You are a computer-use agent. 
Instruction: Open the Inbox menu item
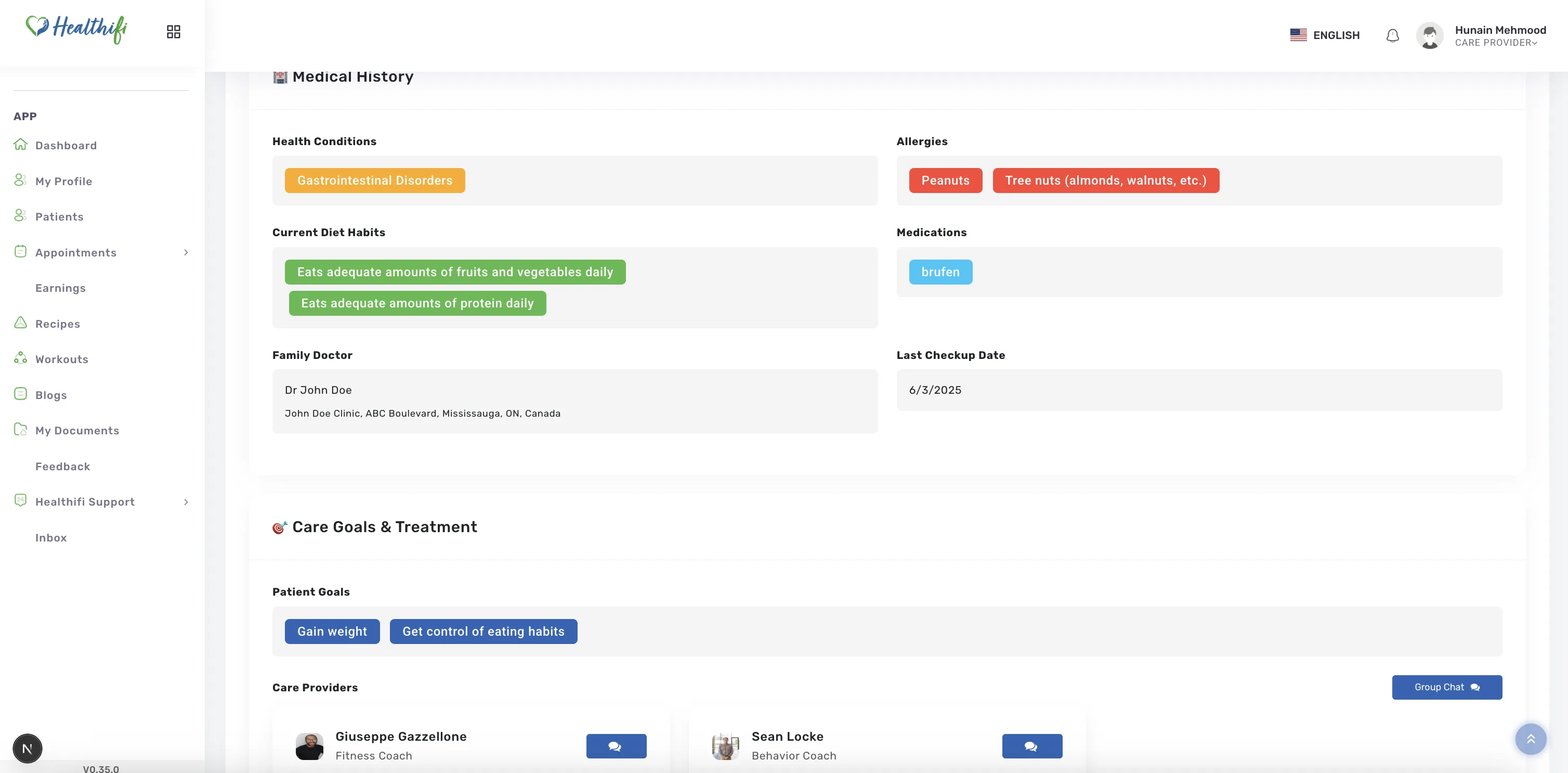(51, 538)
